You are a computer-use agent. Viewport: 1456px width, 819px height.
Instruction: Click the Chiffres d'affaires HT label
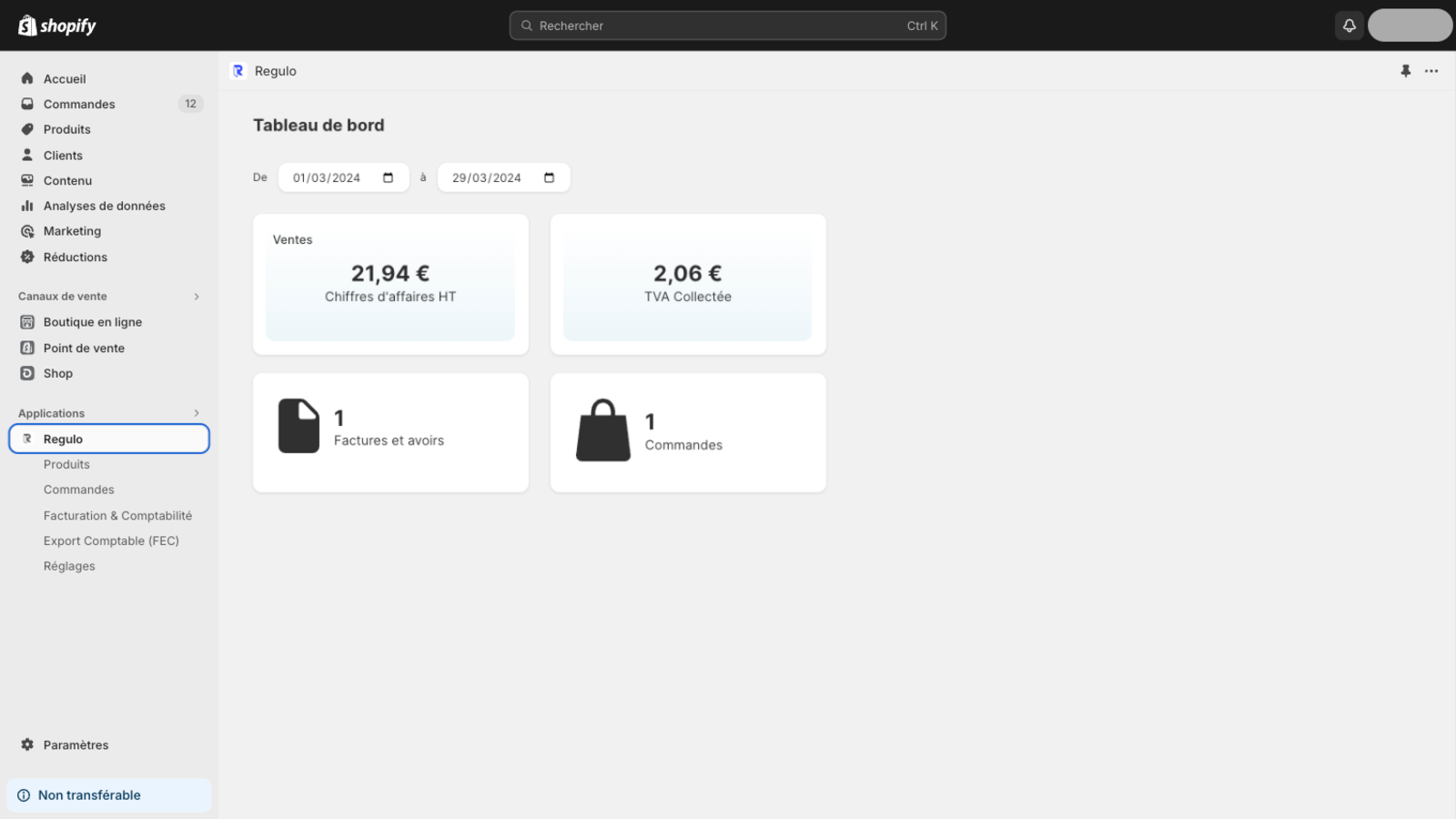click(390, 297)
